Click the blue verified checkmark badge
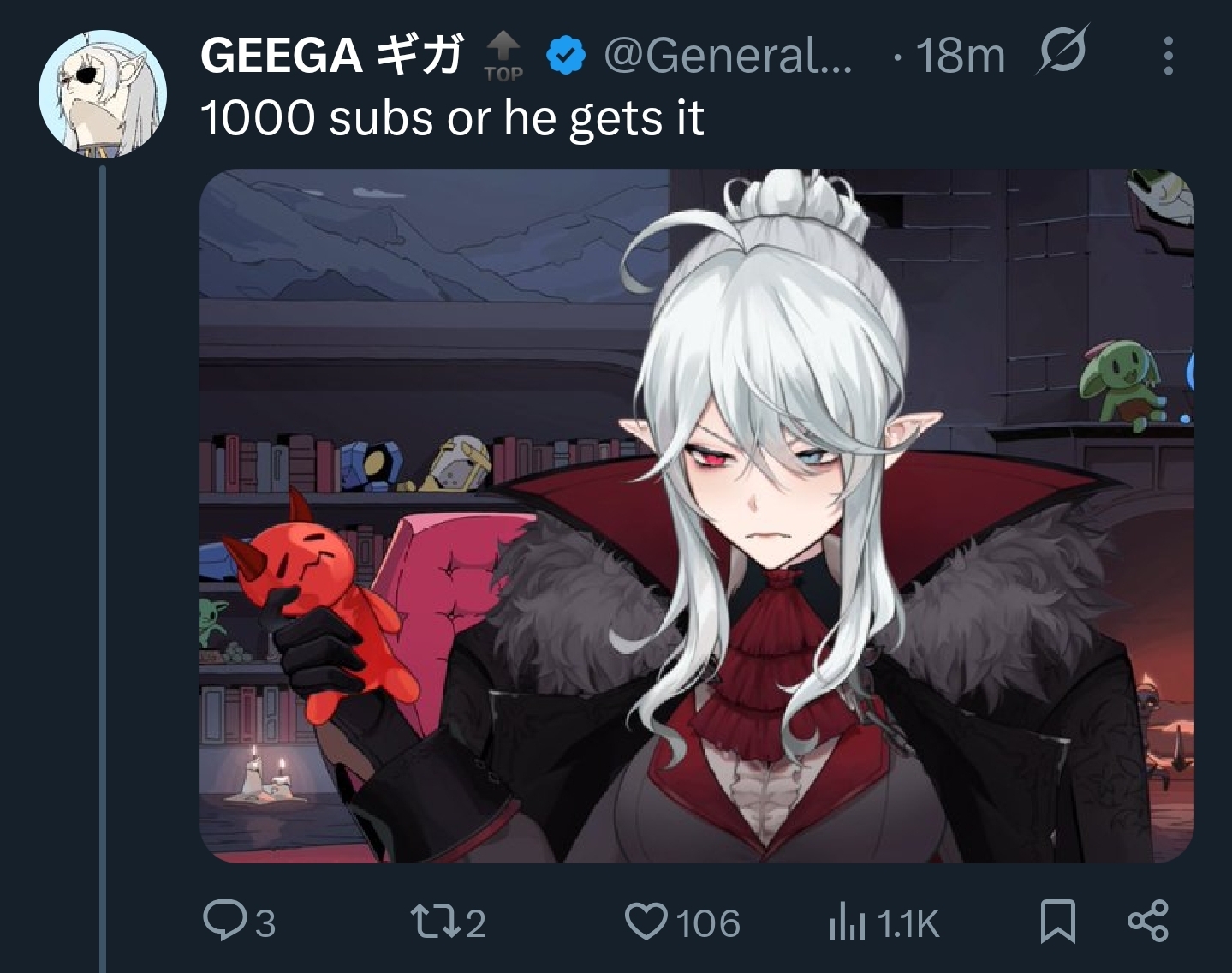This screenshot has height=973, width=1232. coord(566,56)
